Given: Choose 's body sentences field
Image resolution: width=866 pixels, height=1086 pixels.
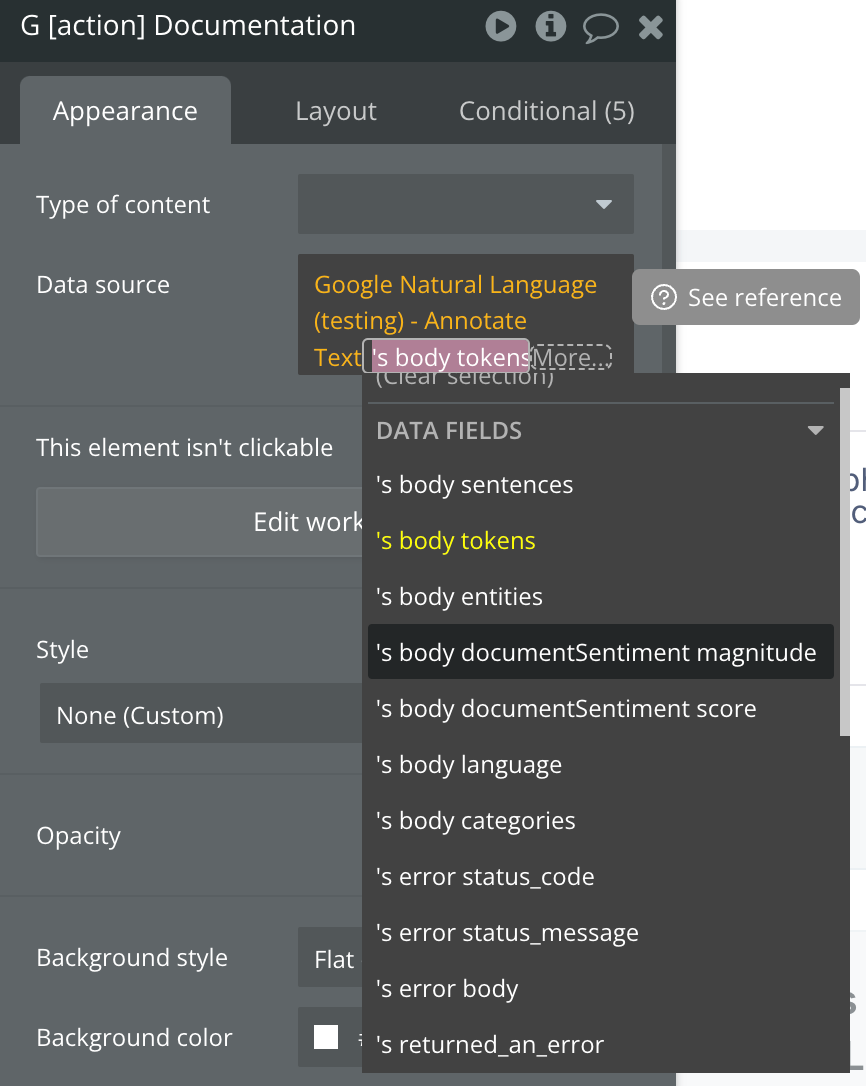Looking at the screenshot, I should 601,485.
